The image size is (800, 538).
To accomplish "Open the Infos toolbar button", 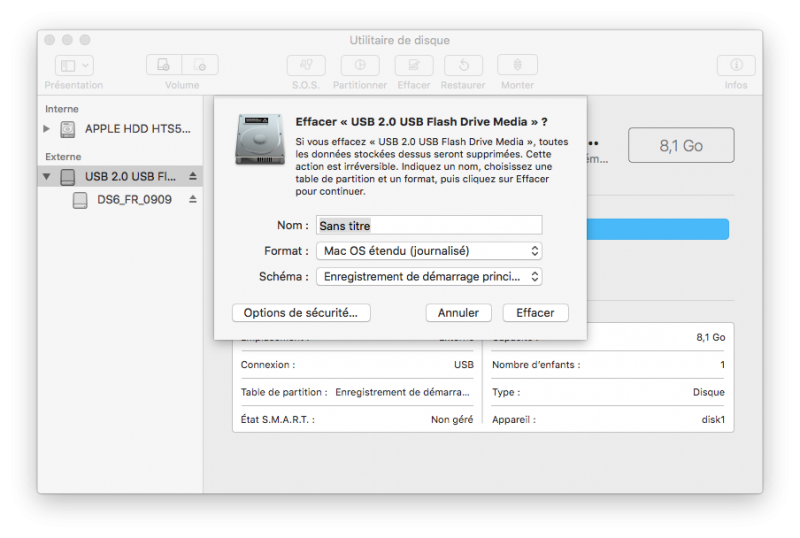I will (736, 65).
